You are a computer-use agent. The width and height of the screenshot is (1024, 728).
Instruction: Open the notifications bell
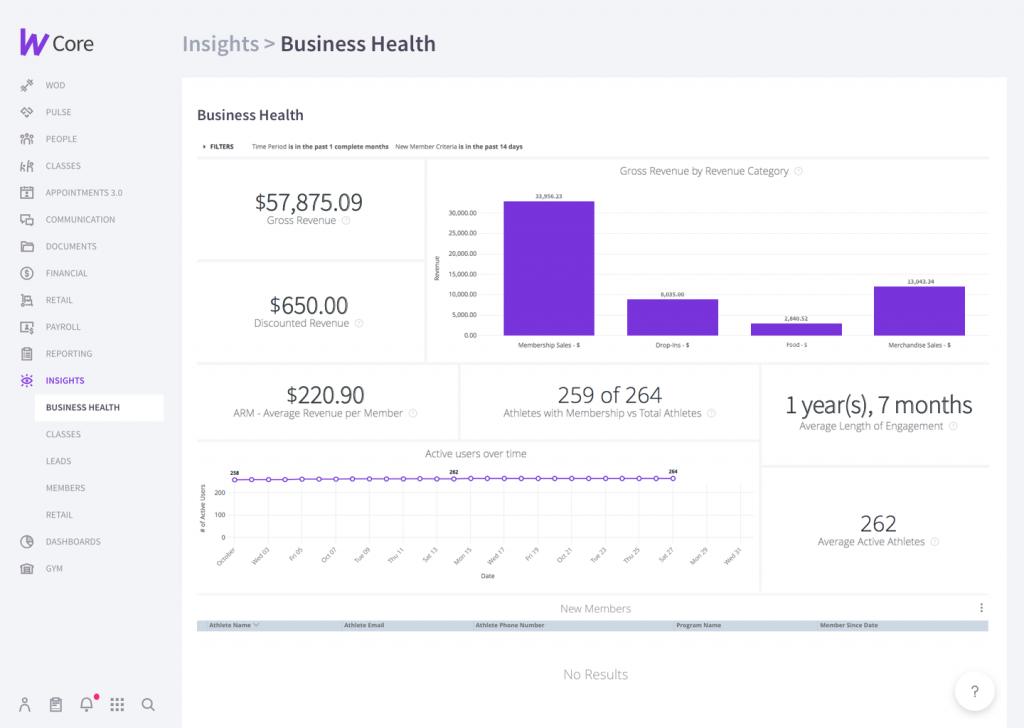click(86, 705)
